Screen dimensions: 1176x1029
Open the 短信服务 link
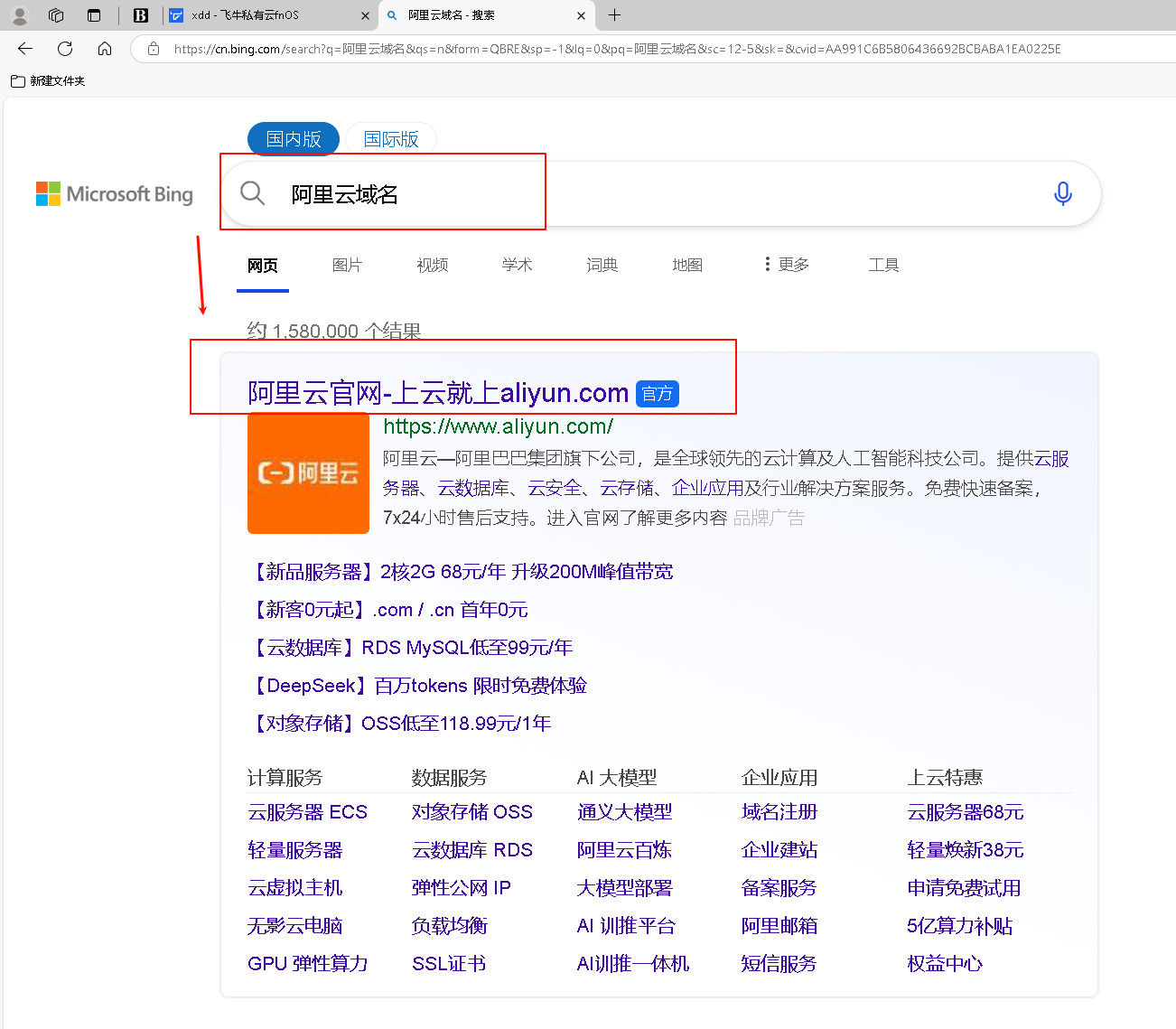click(779, 964)
